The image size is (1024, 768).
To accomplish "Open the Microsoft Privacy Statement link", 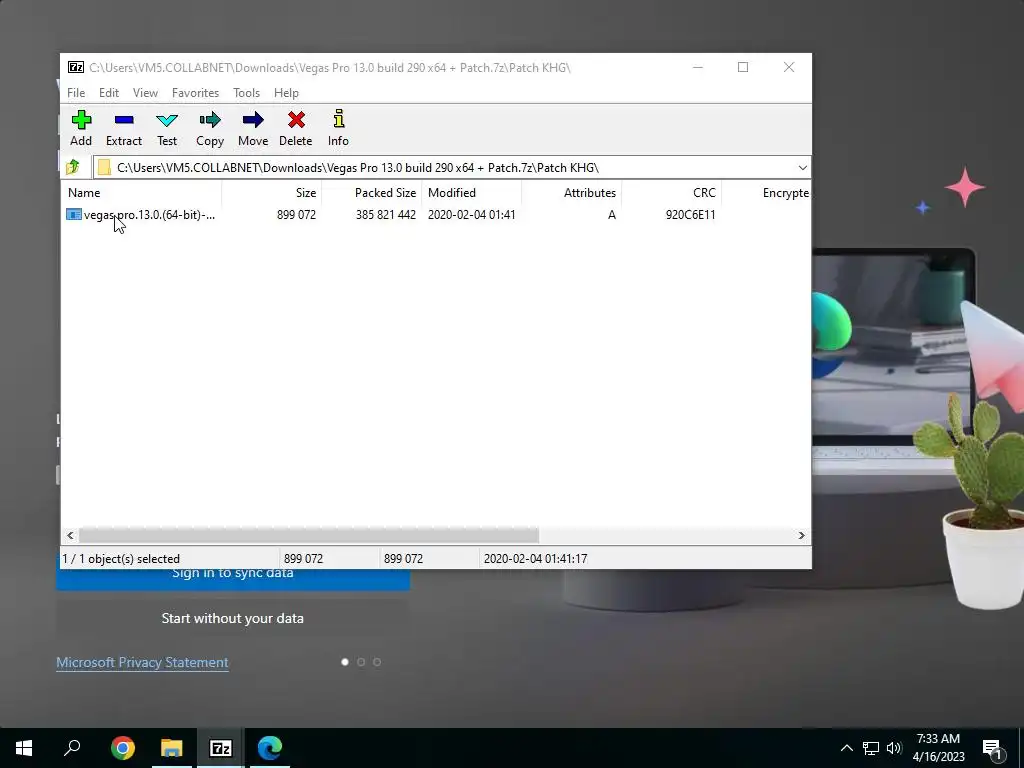I will click(x=142, y=662).
